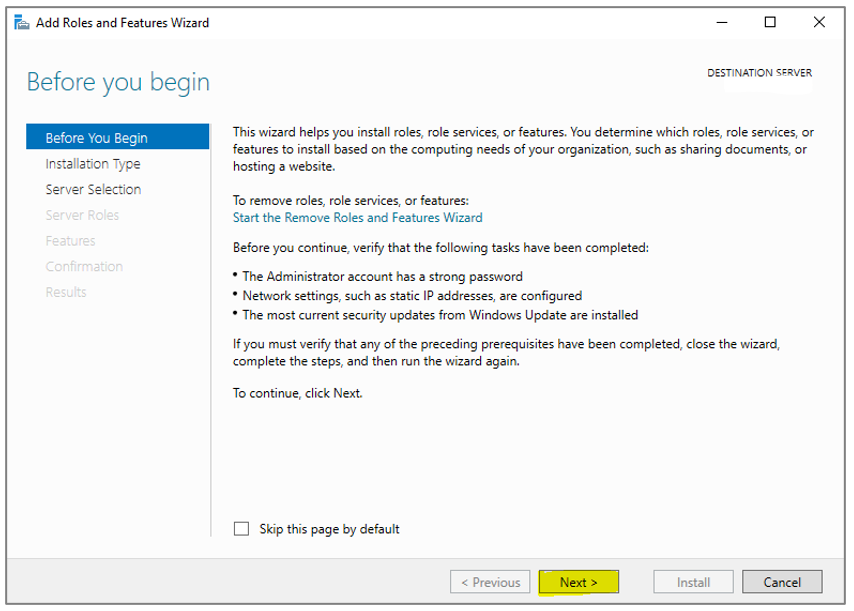Select the Before You Begin sidebar step
This screenshot has width=854, height=611.
coord(94,137)
